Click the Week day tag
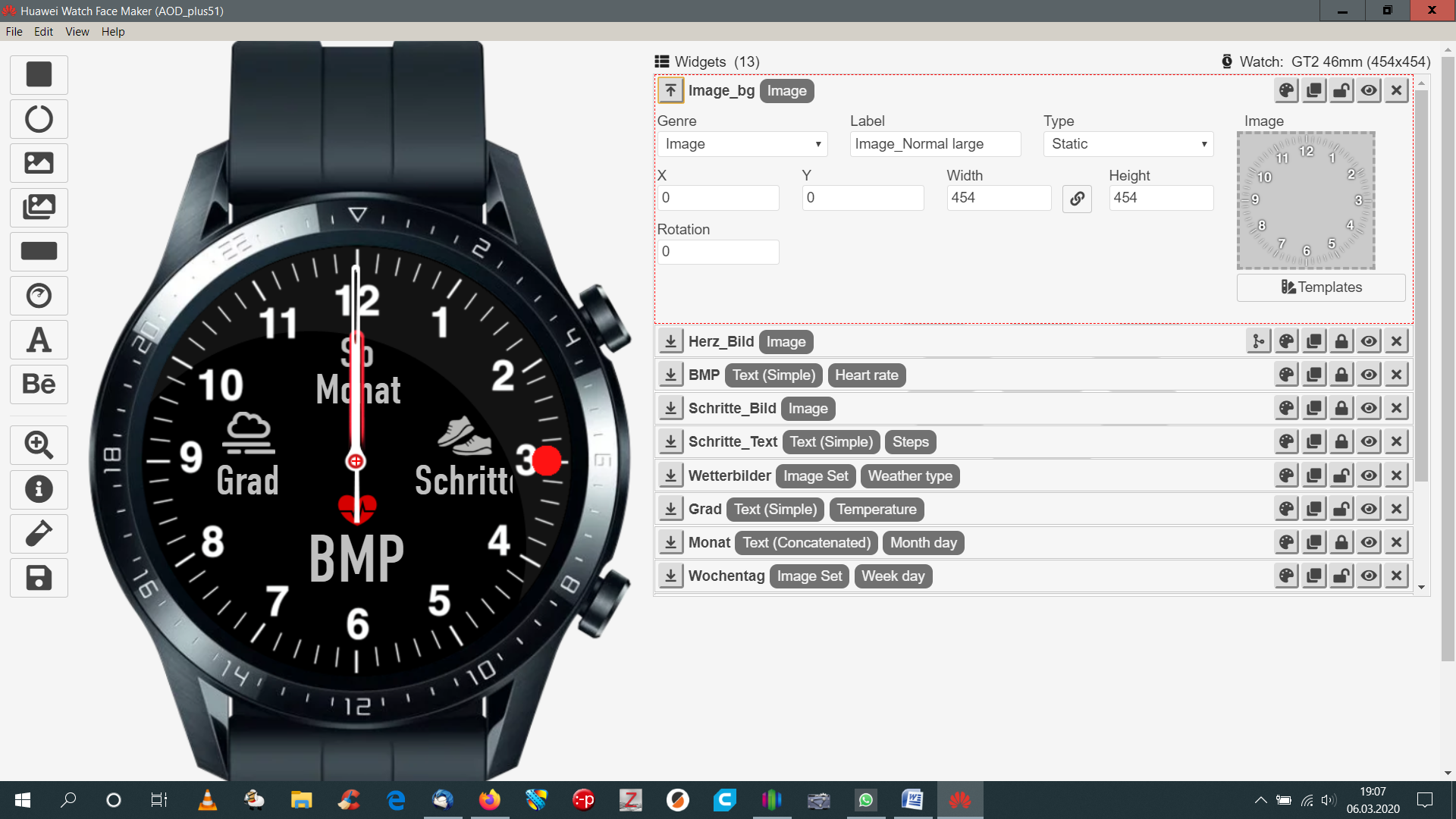Screen dimensions: 1456x819 pos(893,576)
